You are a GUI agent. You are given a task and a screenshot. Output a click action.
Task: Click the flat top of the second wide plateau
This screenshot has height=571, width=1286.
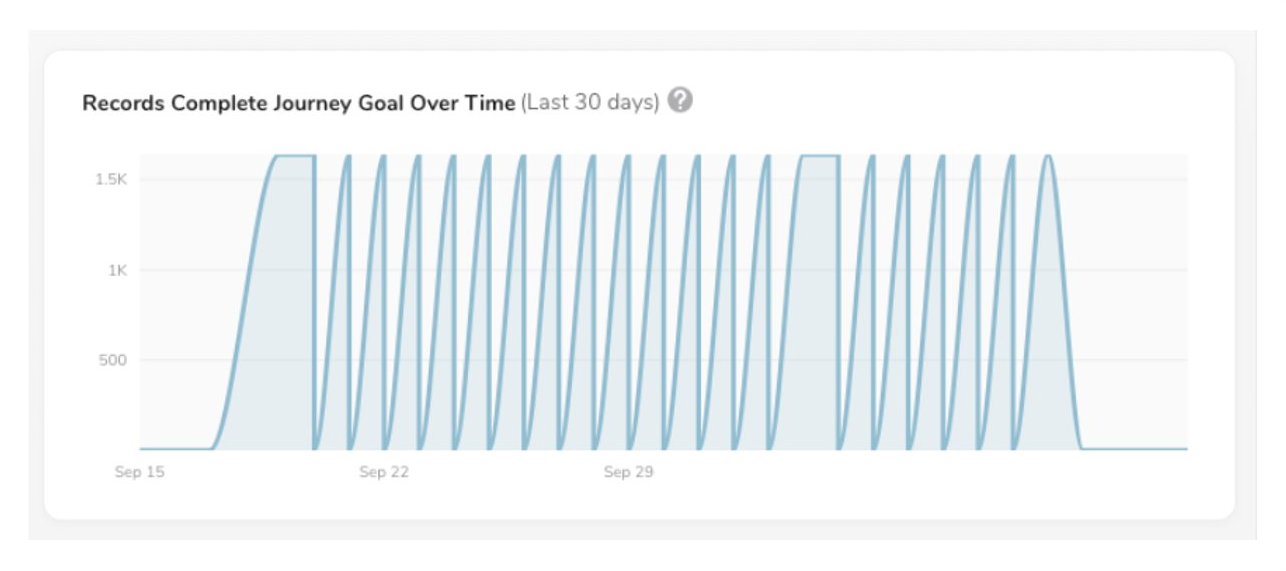[x=819, y=156]
